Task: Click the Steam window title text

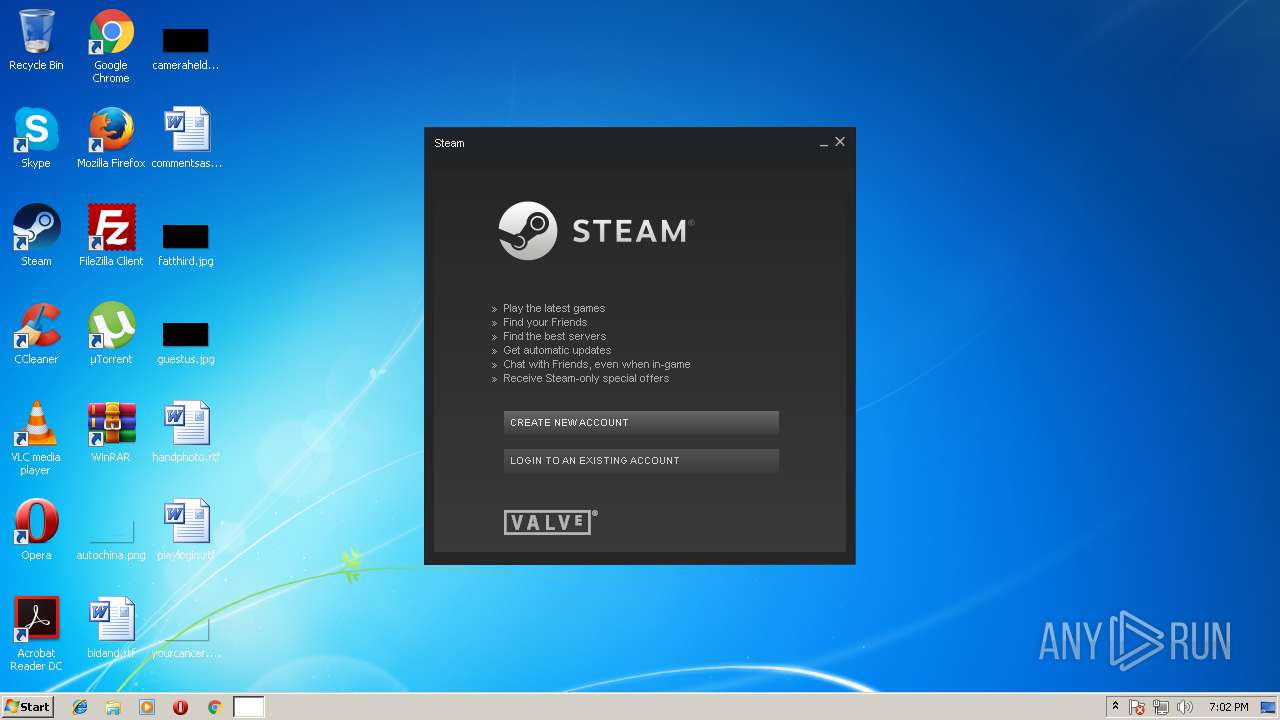Action: [x=449, y=143]
